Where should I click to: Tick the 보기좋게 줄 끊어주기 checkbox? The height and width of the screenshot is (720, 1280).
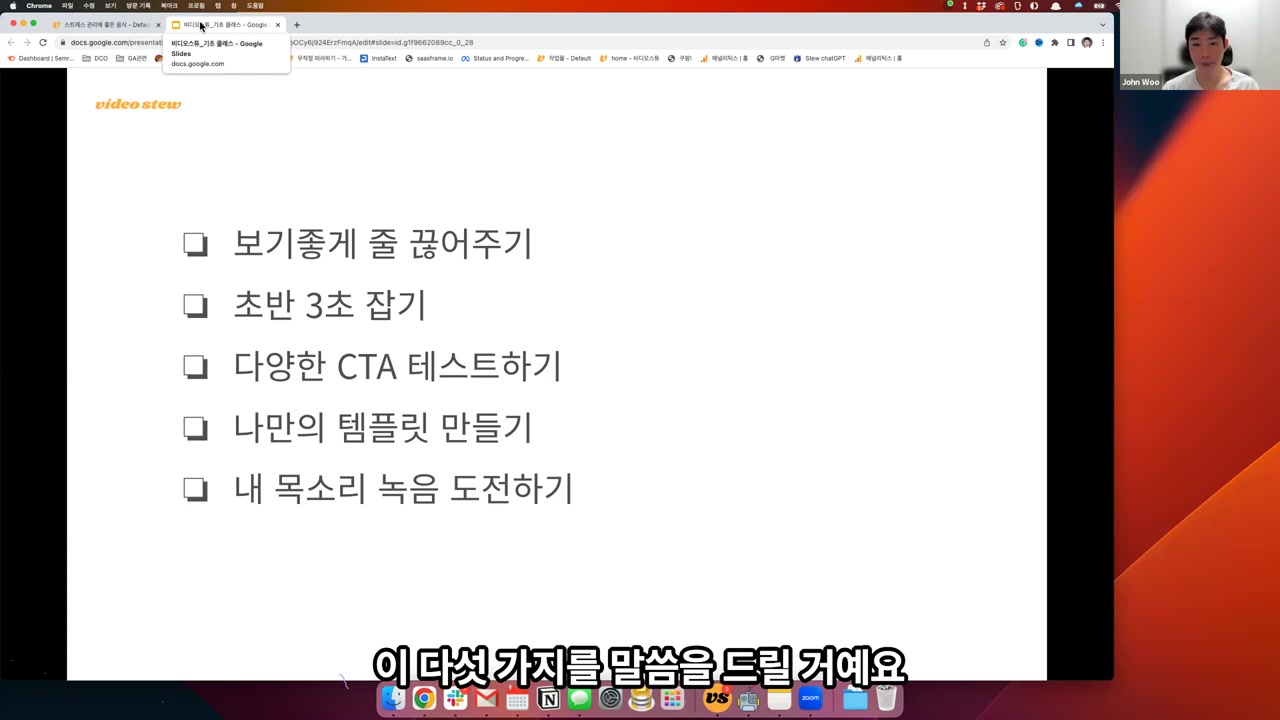195,244
